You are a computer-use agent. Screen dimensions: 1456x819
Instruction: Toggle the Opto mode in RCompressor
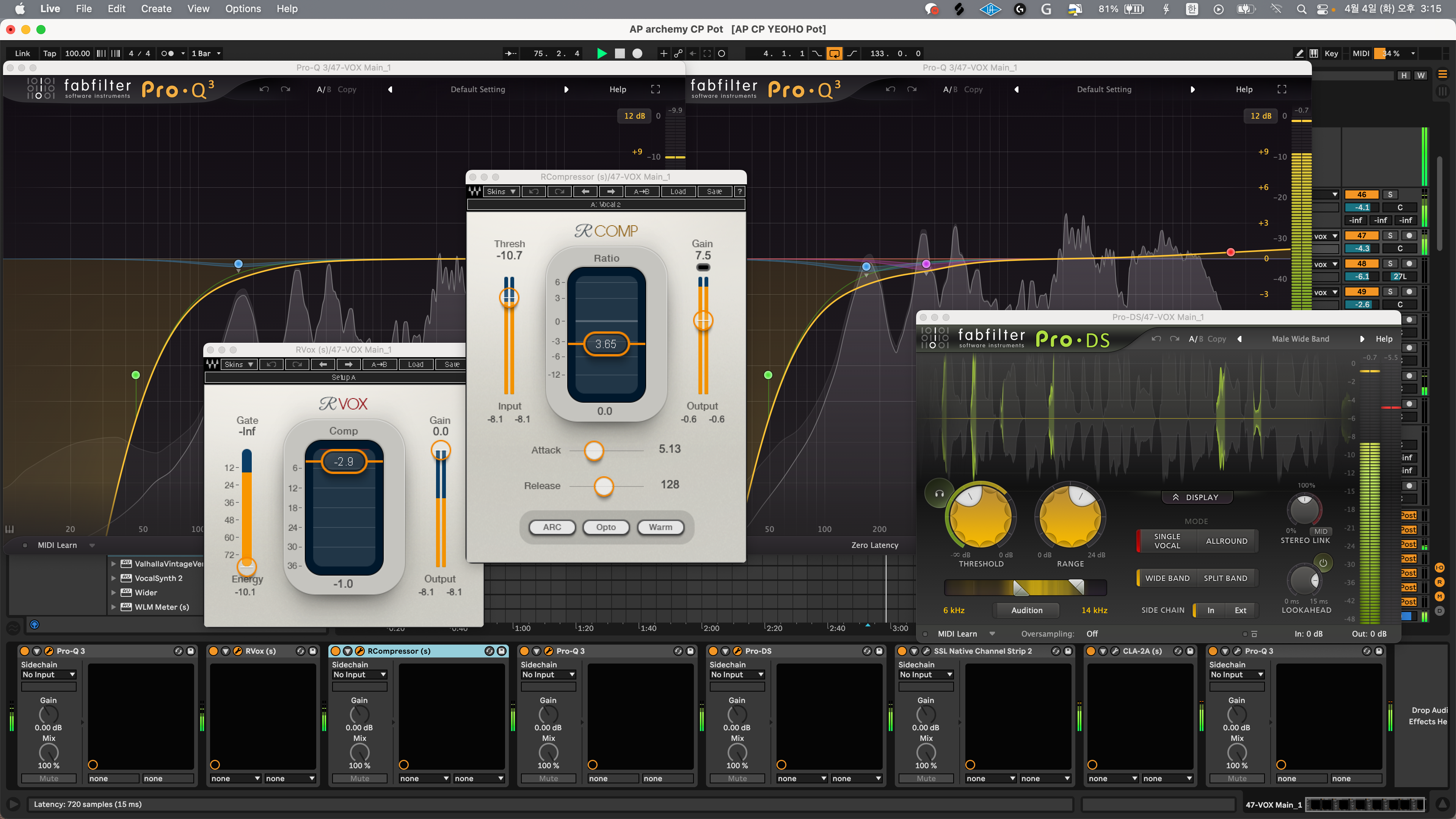point(606,527)
